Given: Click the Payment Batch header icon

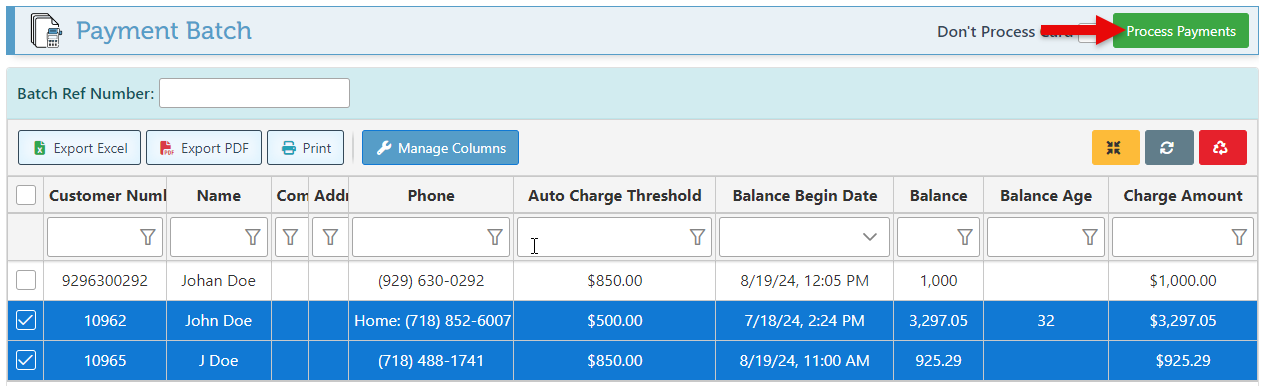Looking at the screenshot, I should click(x=46, y=31).
